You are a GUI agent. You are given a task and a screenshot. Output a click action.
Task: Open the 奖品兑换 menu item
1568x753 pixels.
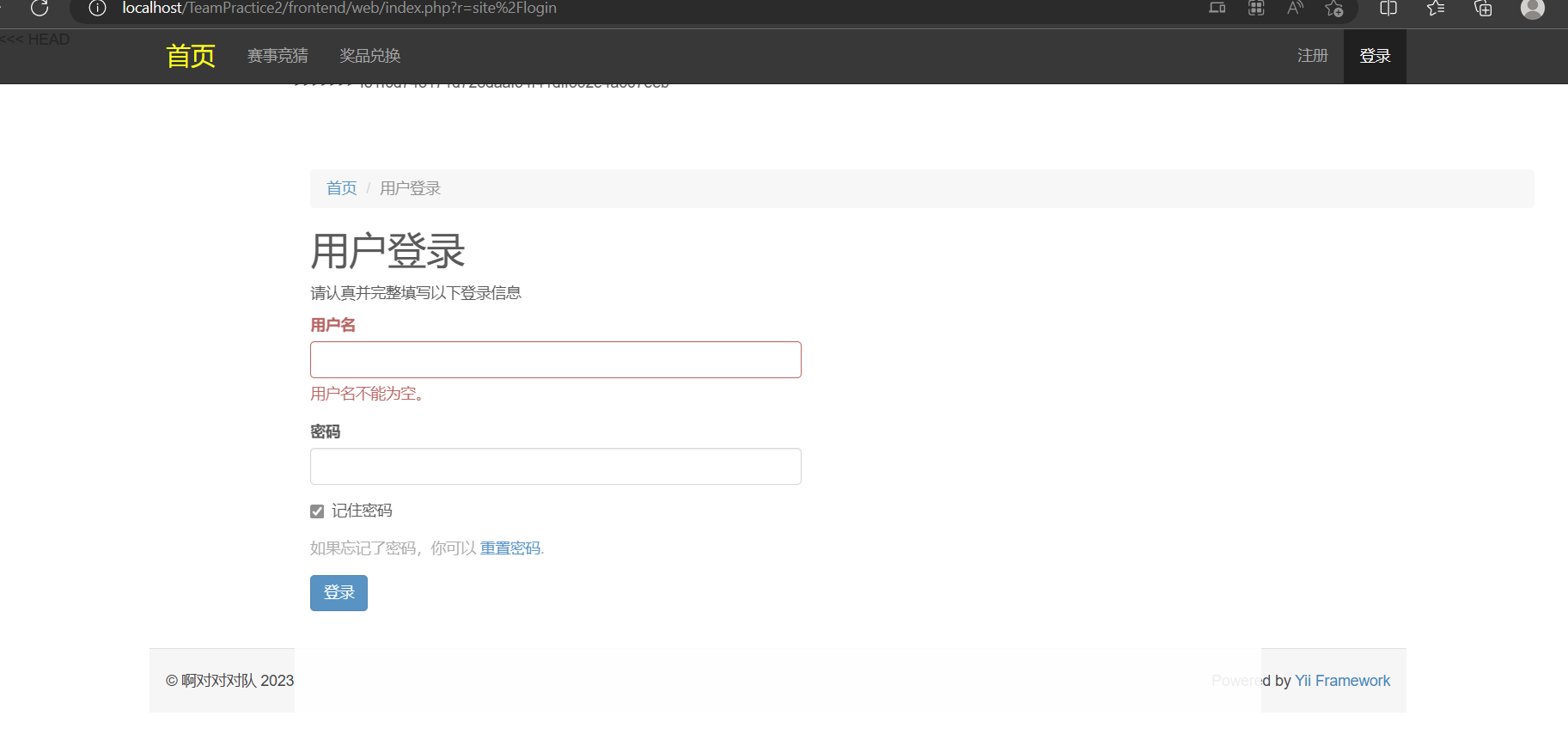pyautogui.click(x=370, y=56)
